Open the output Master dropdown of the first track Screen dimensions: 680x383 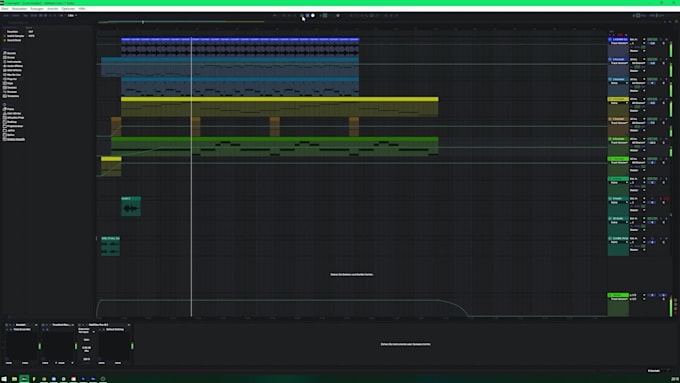[x=637, y=51]
